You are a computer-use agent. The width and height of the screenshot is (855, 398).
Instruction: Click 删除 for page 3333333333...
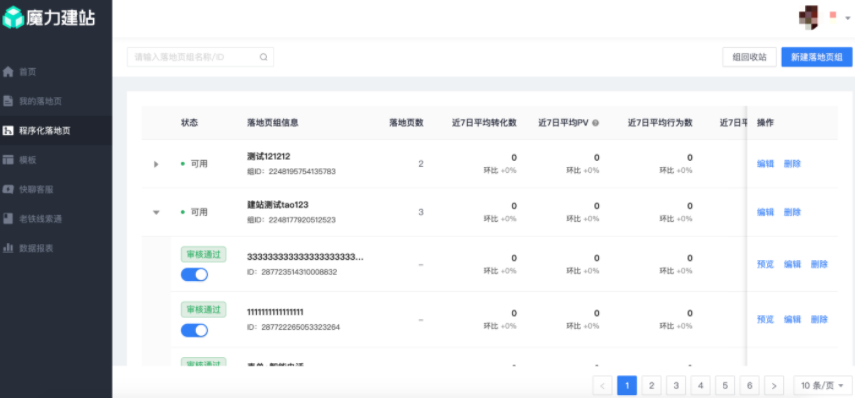point(819,264)
